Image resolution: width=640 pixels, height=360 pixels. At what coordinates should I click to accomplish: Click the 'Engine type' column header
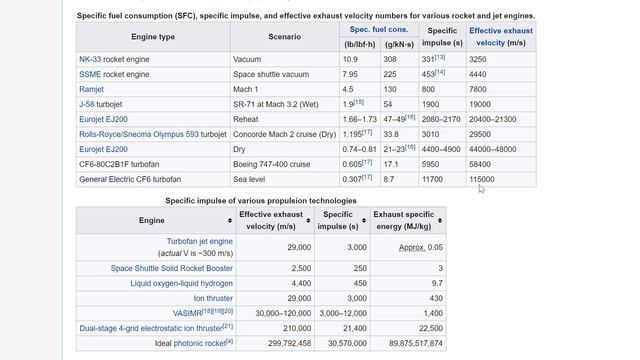click(x=153, y=37)
